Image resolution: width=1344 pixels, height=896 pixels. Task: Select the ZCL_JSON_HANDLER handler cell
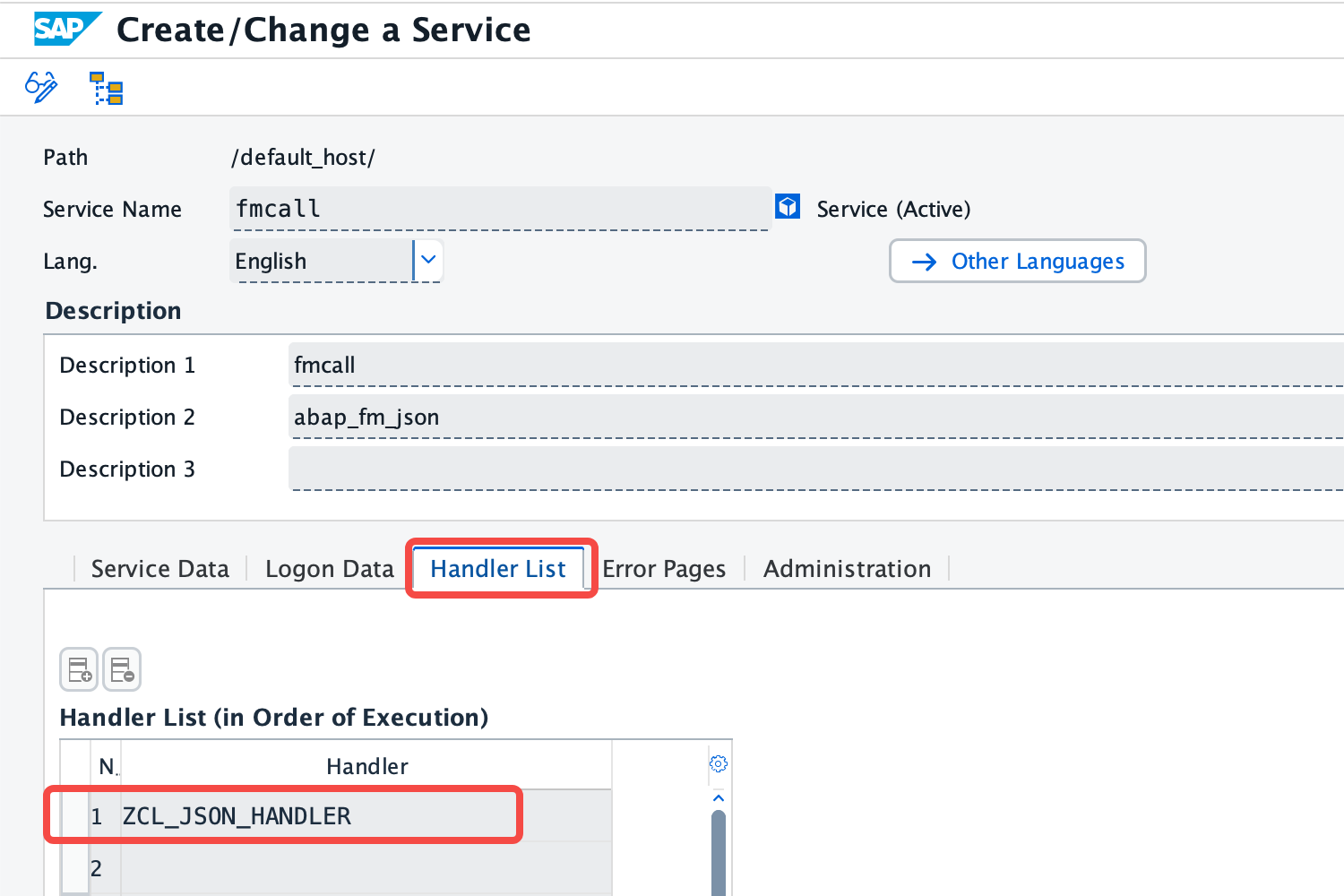[366, 816]
